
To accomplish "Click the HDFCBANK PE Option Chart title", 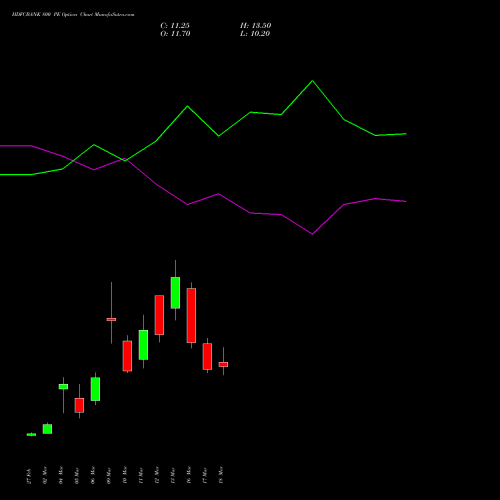I will pos(73,15).
